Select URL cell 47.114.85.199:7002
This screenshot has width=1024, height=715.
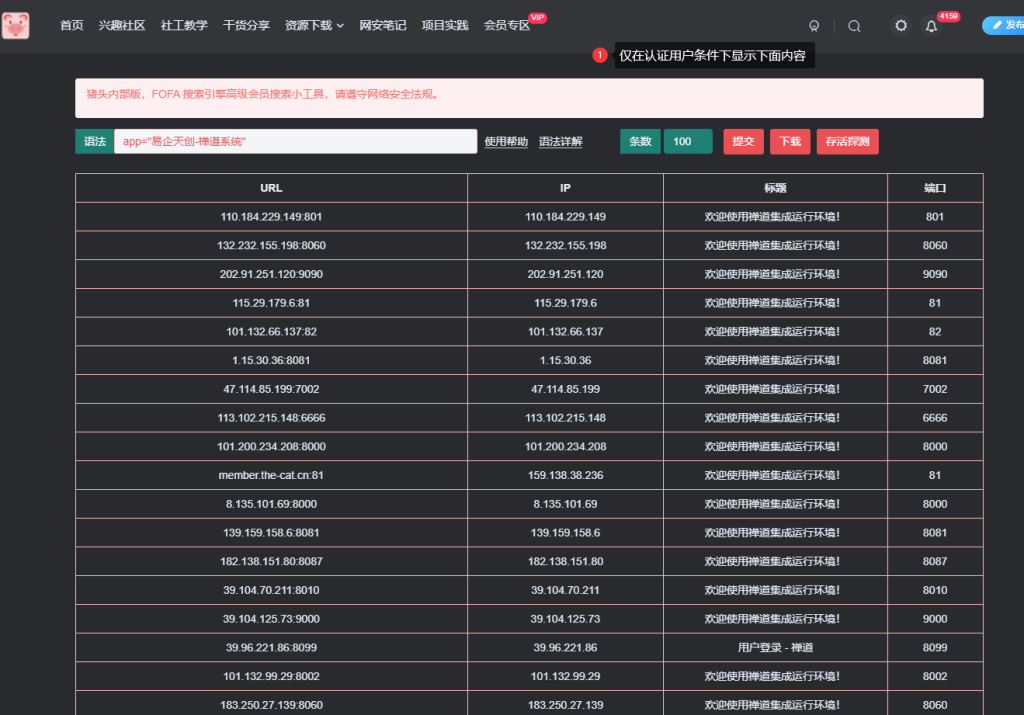point(271,389)
